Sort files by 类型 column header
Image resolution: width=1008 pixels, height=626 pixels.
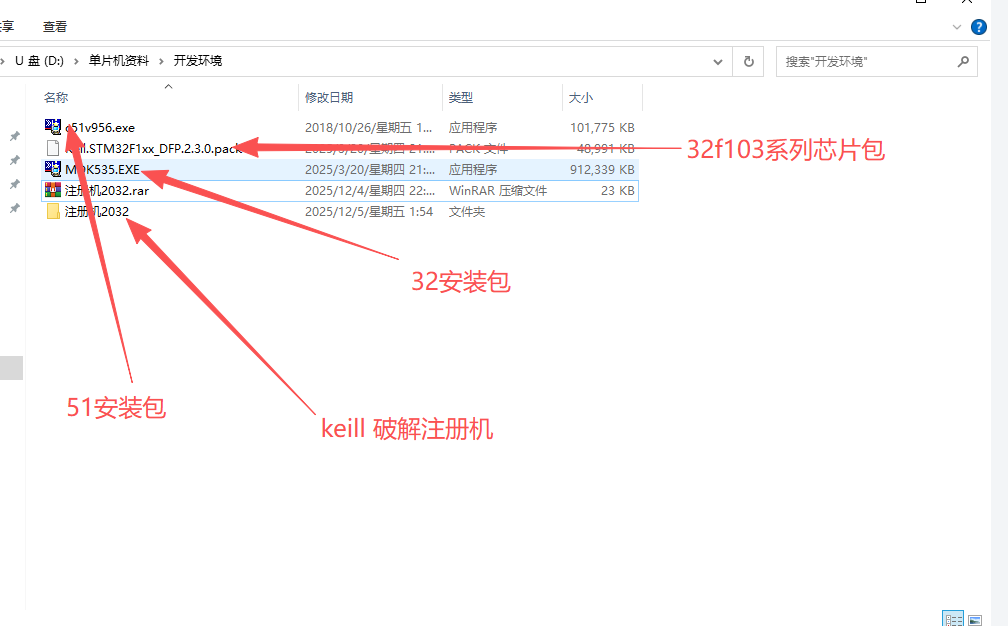(x=460, y=98)
